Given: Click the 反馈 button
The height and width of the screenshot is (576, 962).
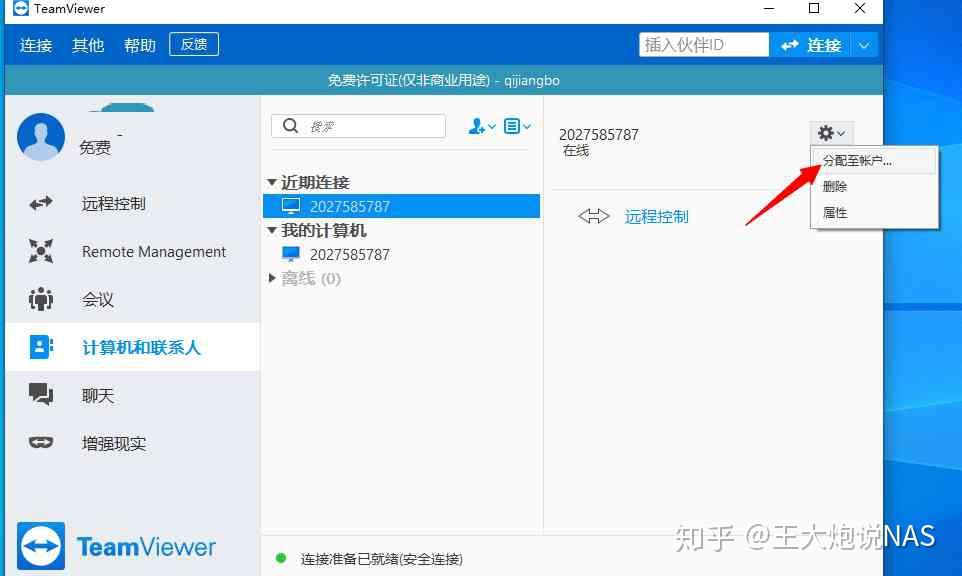Looking at the screenshot, I should [193, 44].
